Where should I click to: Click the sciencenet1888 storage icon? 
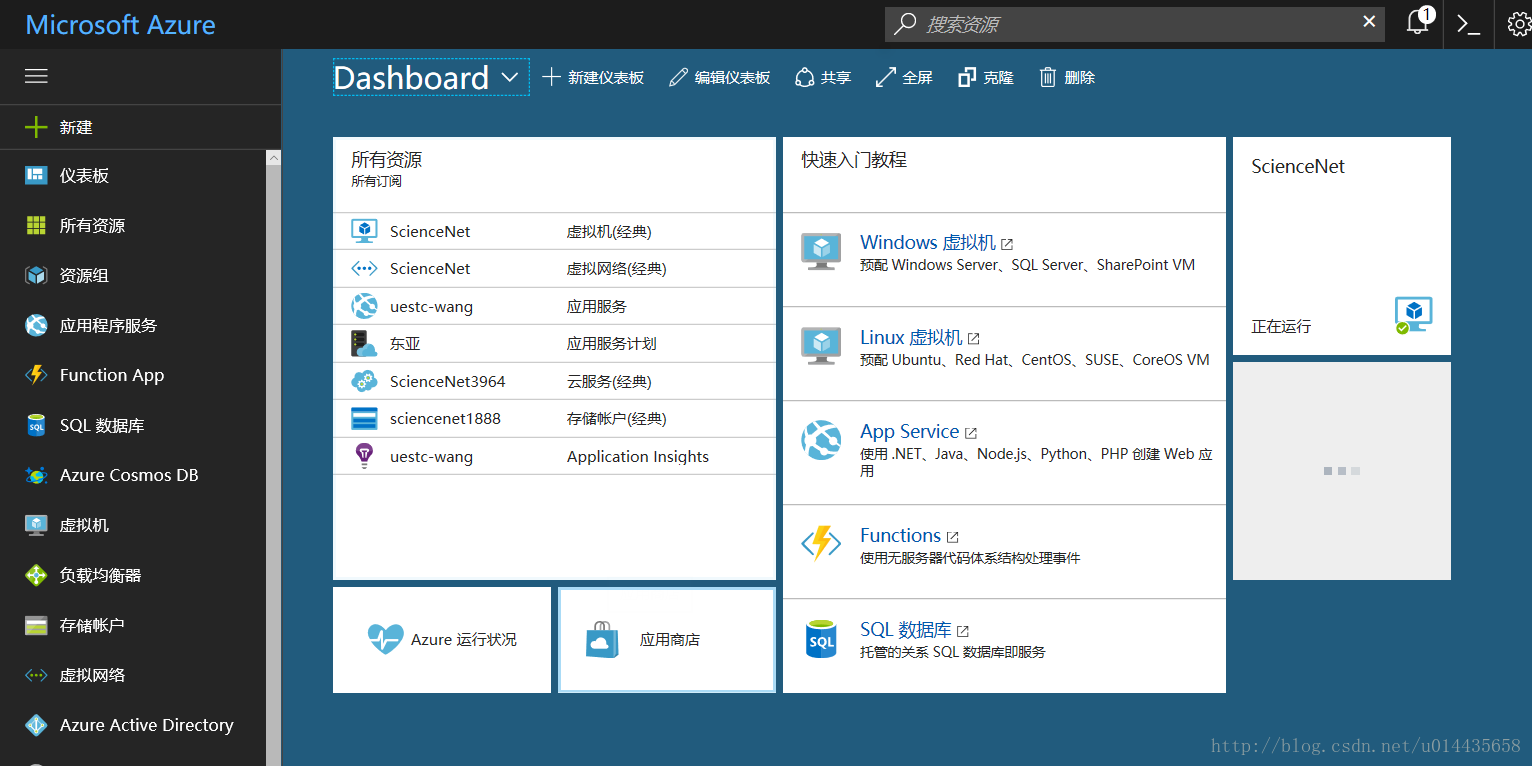coord(364,419)
